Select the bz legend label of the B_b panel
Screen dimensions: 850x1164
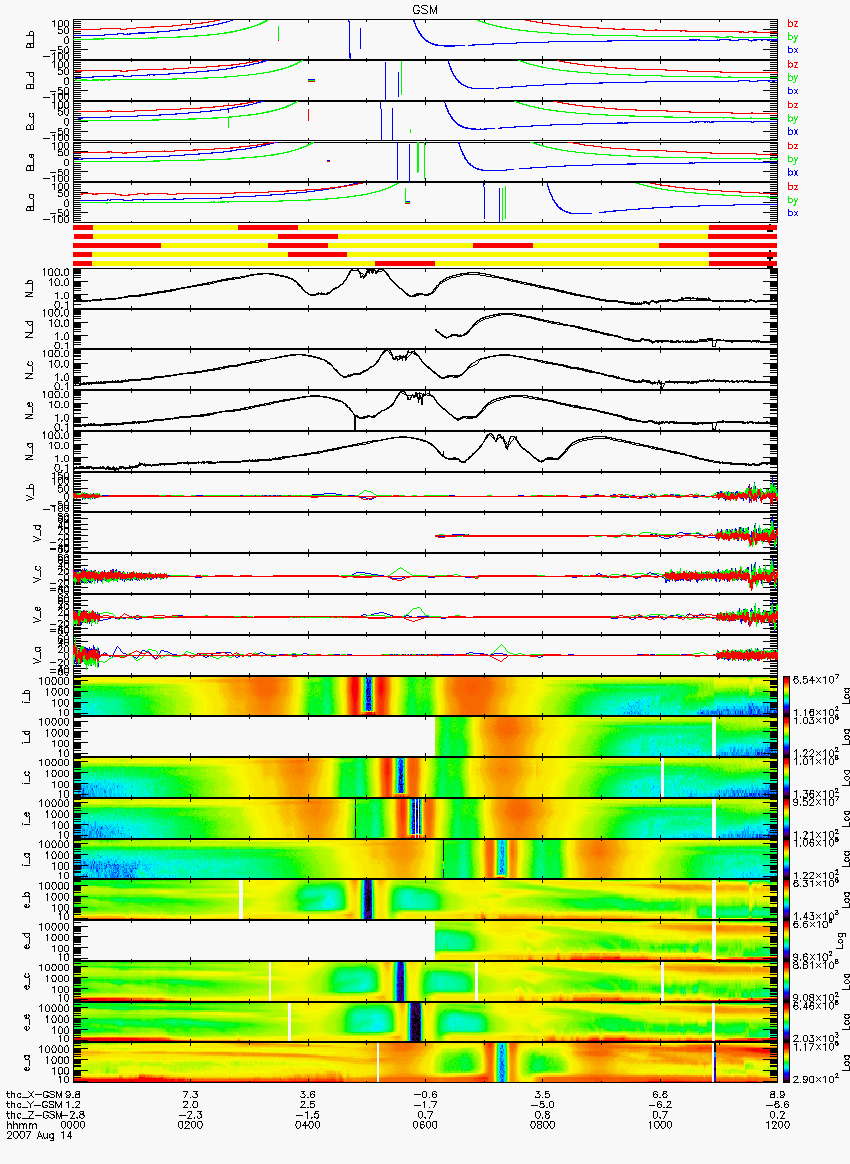coord(793,24)
